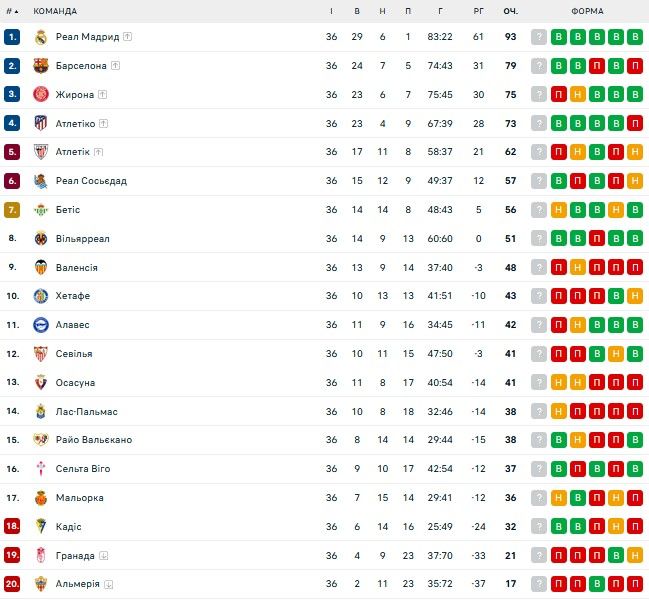Click the Osasuna club crest
649x600 pixels.
pyautogui.click(x=41, y=383)
